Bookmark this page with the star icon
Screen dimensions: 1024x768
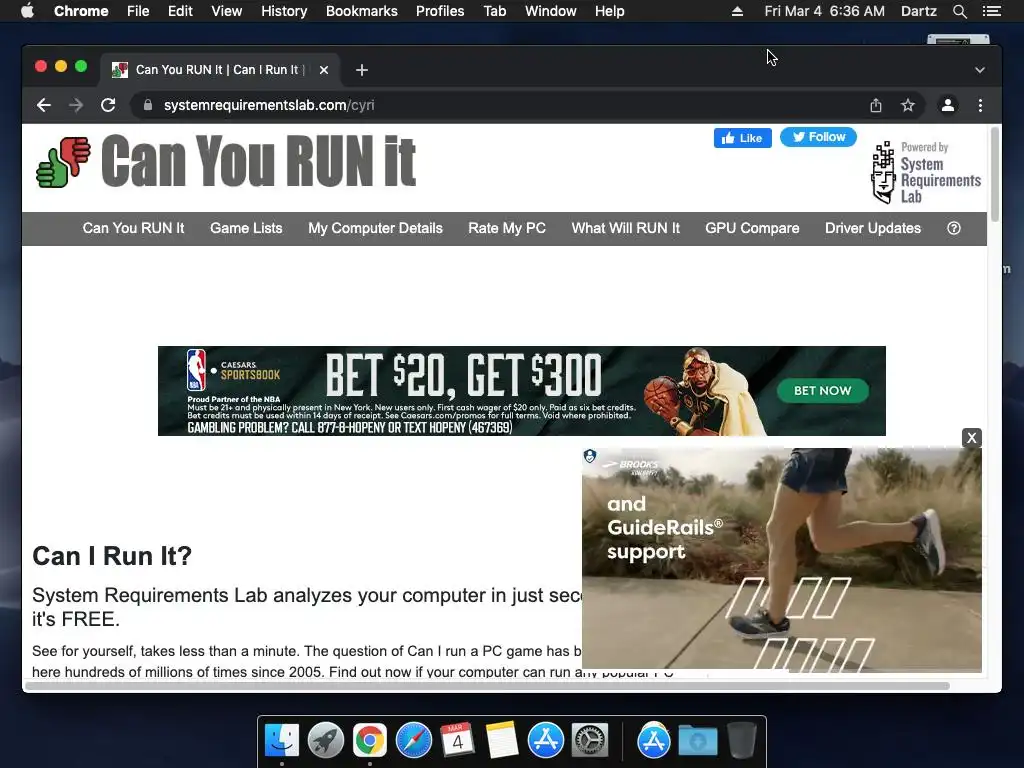[x=908, y=105]
